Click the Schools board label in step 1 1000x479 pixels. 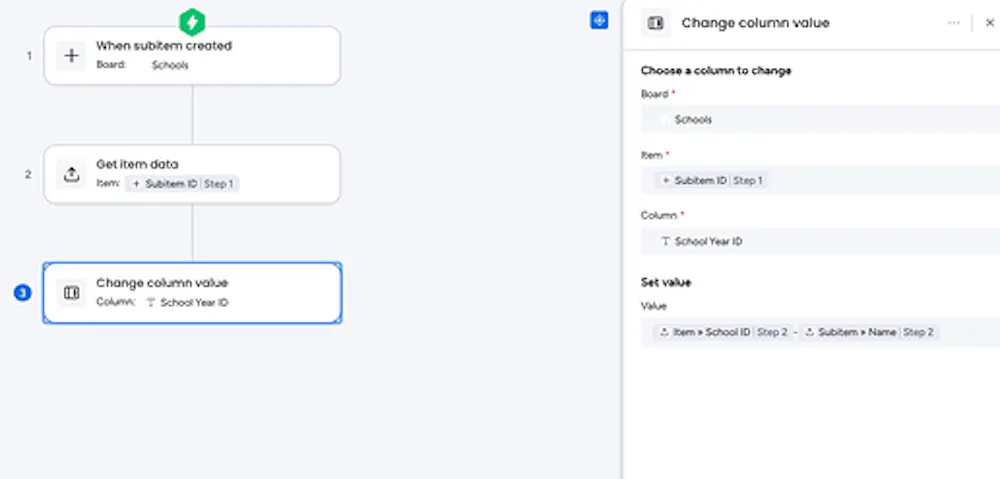[x=170, y=65]
